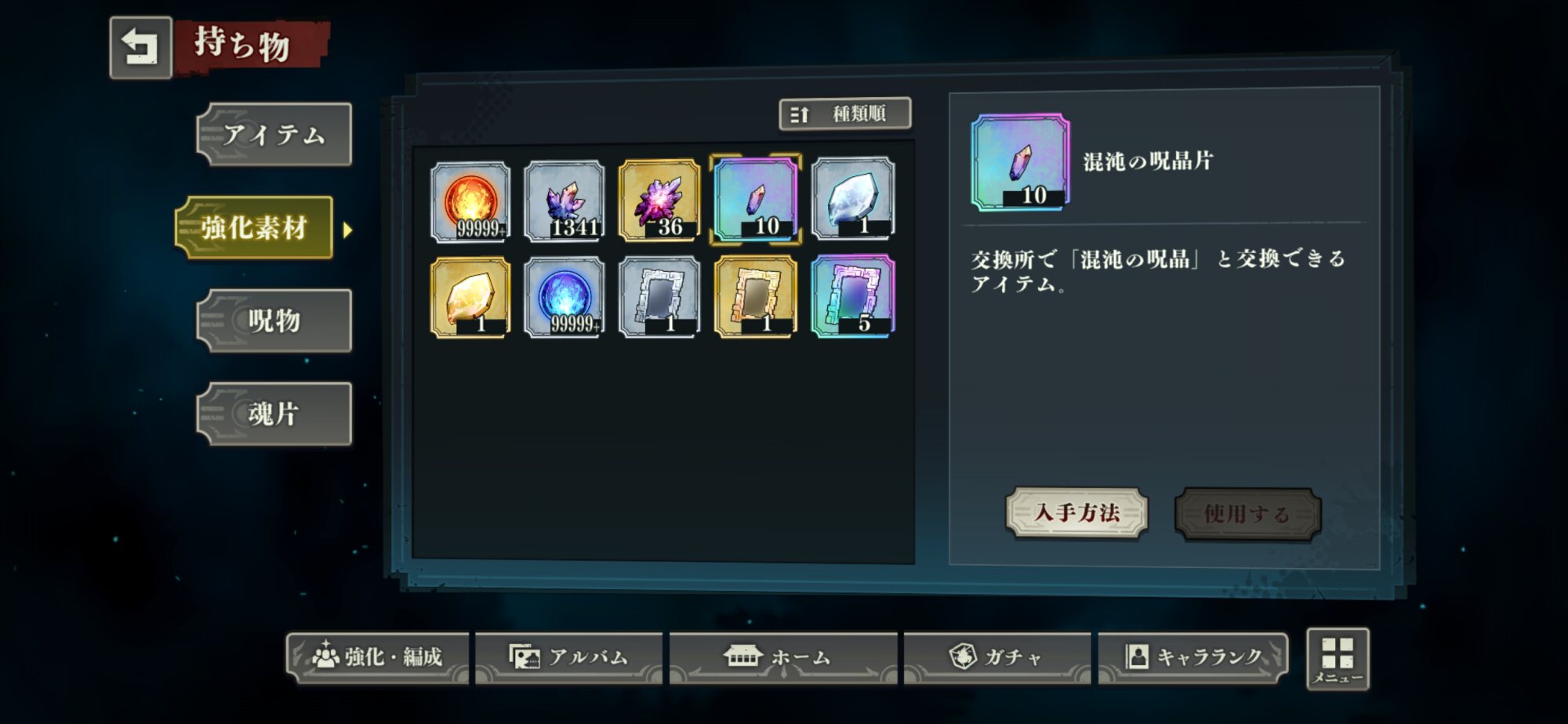Click the 混沌の呪晶片 detail thumbnail
This screenshot has height=724, width=1568.
coord(1020,162)
